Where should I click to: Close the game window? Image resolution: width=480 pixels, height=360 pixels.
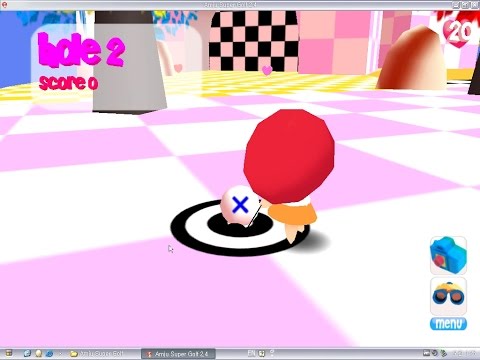474,5
